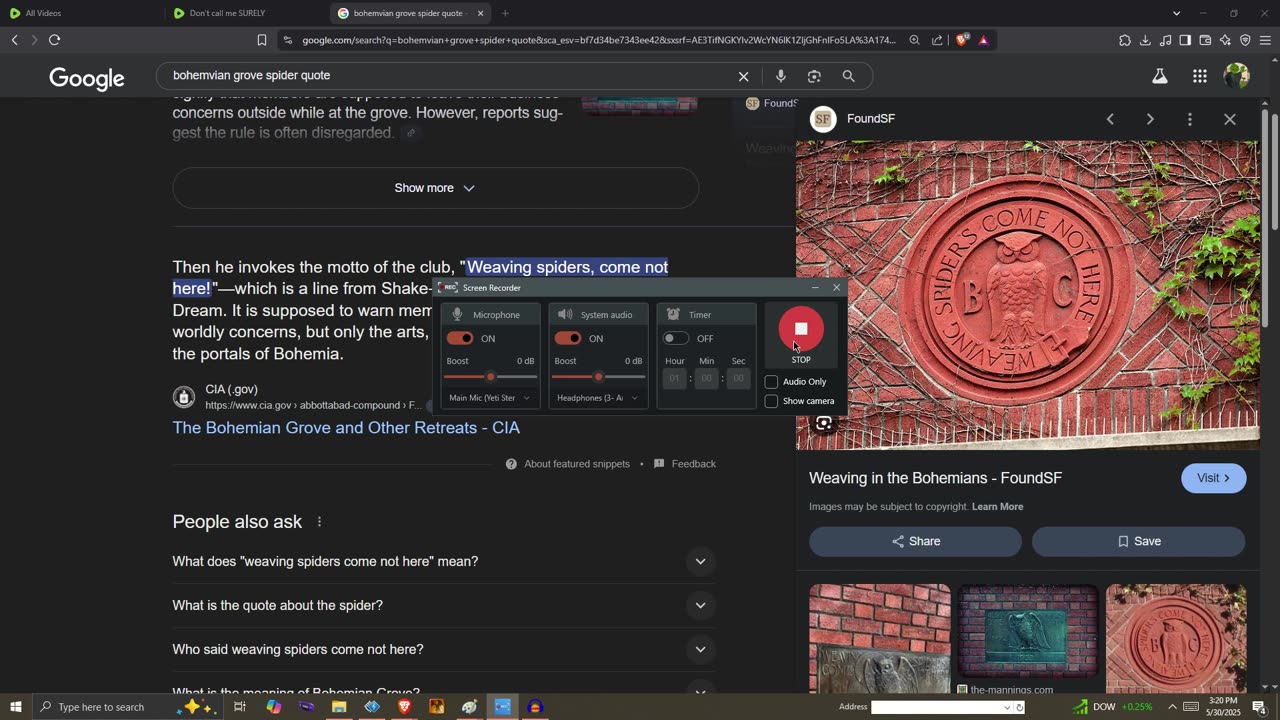This screenshot has height=720, width=1280.
Task: Adjust the System audio boost slider
Action: (x=598, y=377)
